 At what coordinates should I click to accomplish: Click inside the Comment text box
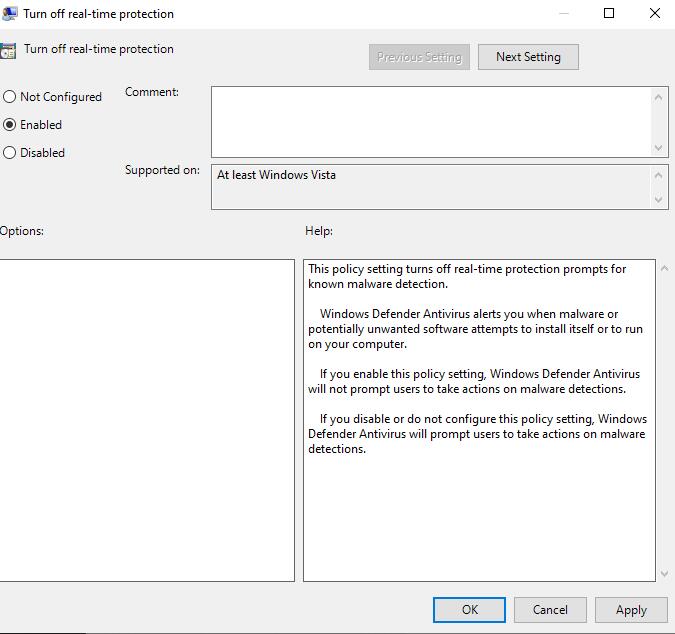[x=430, y=122]
